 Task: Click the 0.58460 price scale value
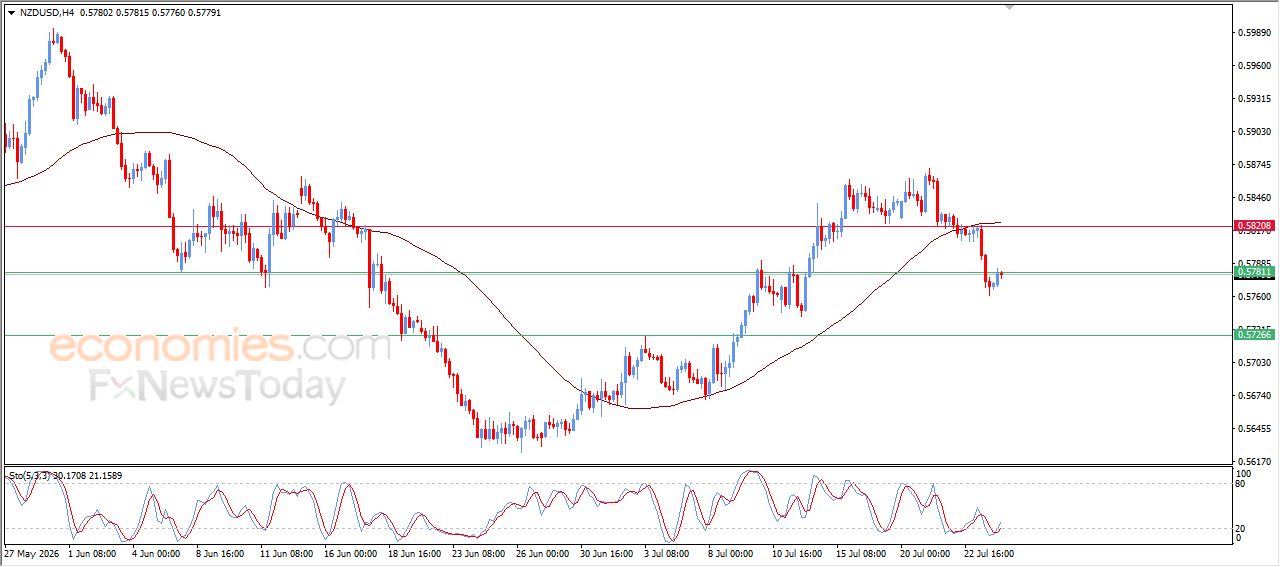click(1255, 198)
